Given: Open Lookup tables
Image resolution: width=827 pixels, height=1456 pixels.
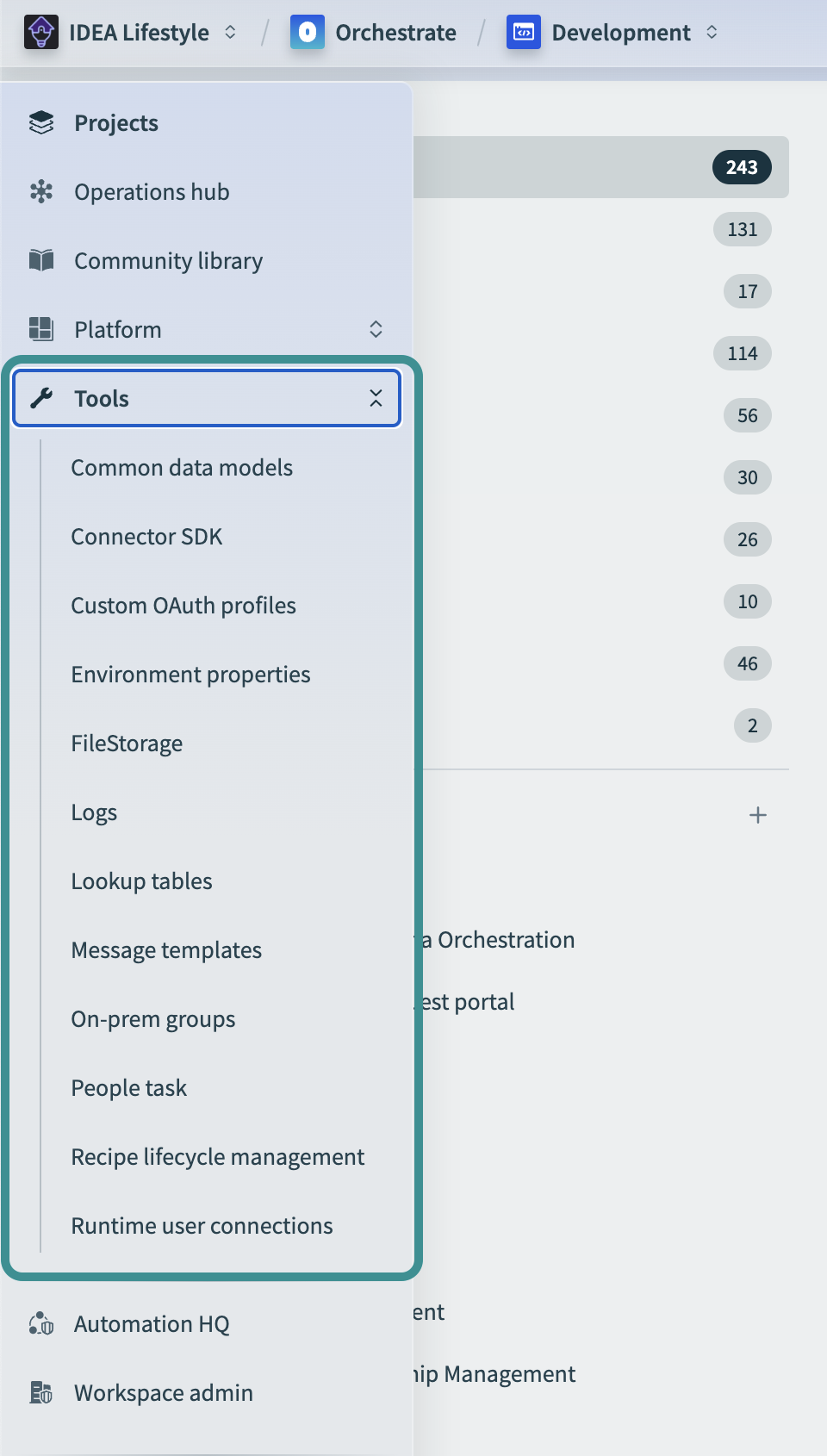Looking at the screenshot, I should coord(141,881).
